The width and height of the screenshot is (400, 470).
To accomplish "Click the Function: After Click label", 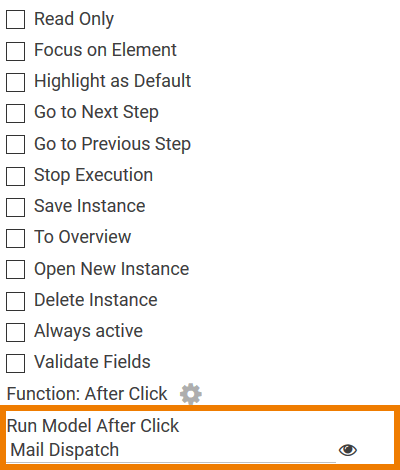I will point(87,394).
